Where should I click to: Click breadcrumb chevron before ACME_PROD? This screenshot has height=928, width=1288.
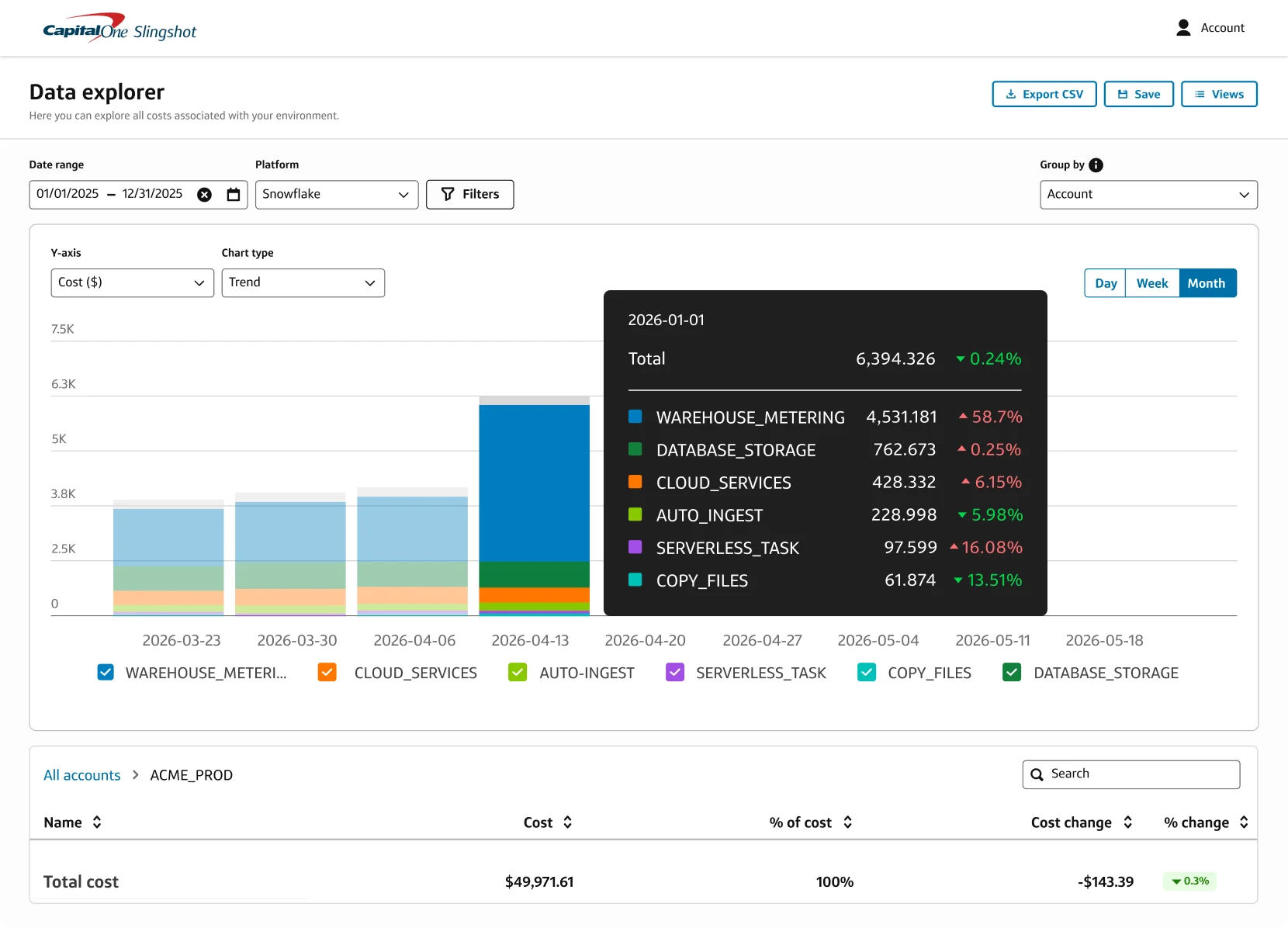pos(136,774)
